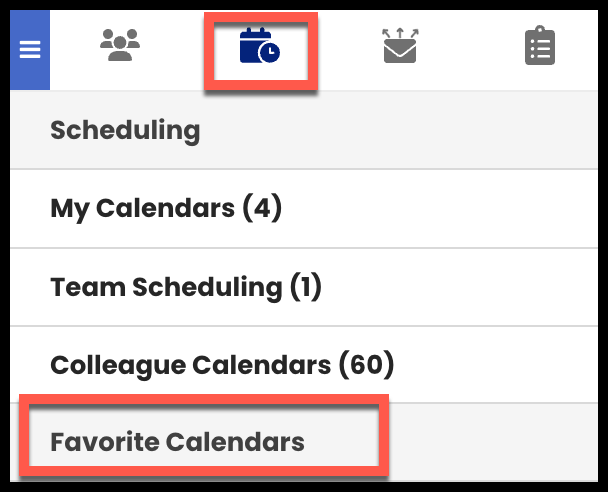The width and height of the screenshot is (608, 492).
Task: Switch to the email campaigns tab icon
Action: (x=400, y=45)
